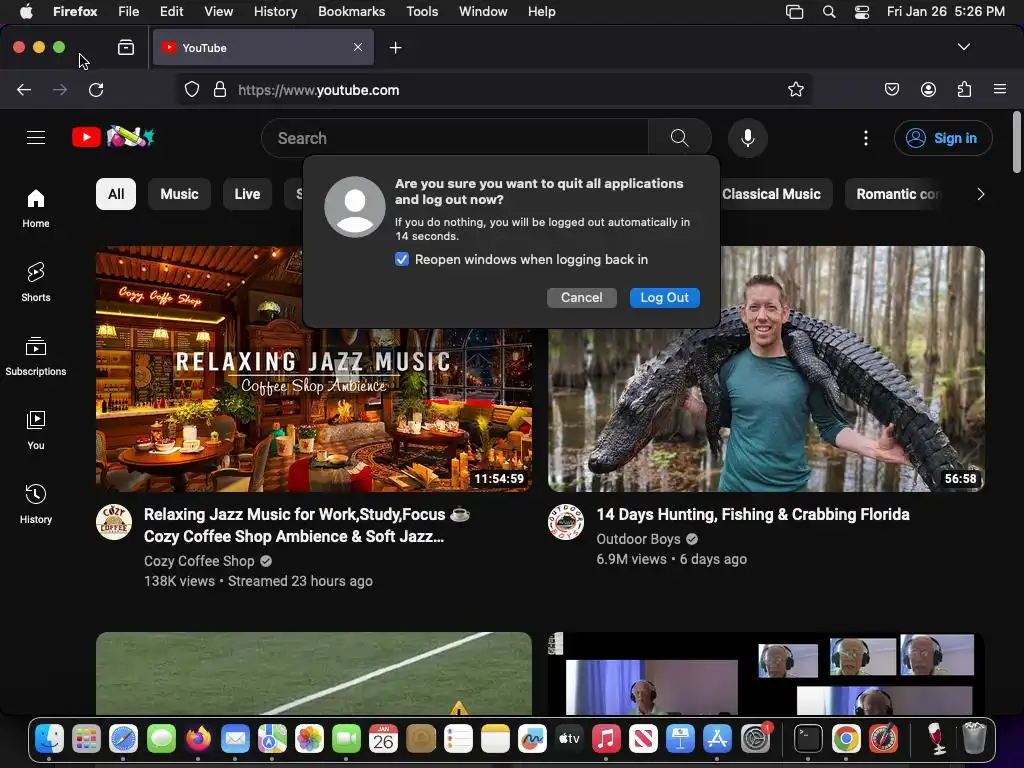
Task: Open tracking protection shield icon
Action: click(x=191, y=89)
